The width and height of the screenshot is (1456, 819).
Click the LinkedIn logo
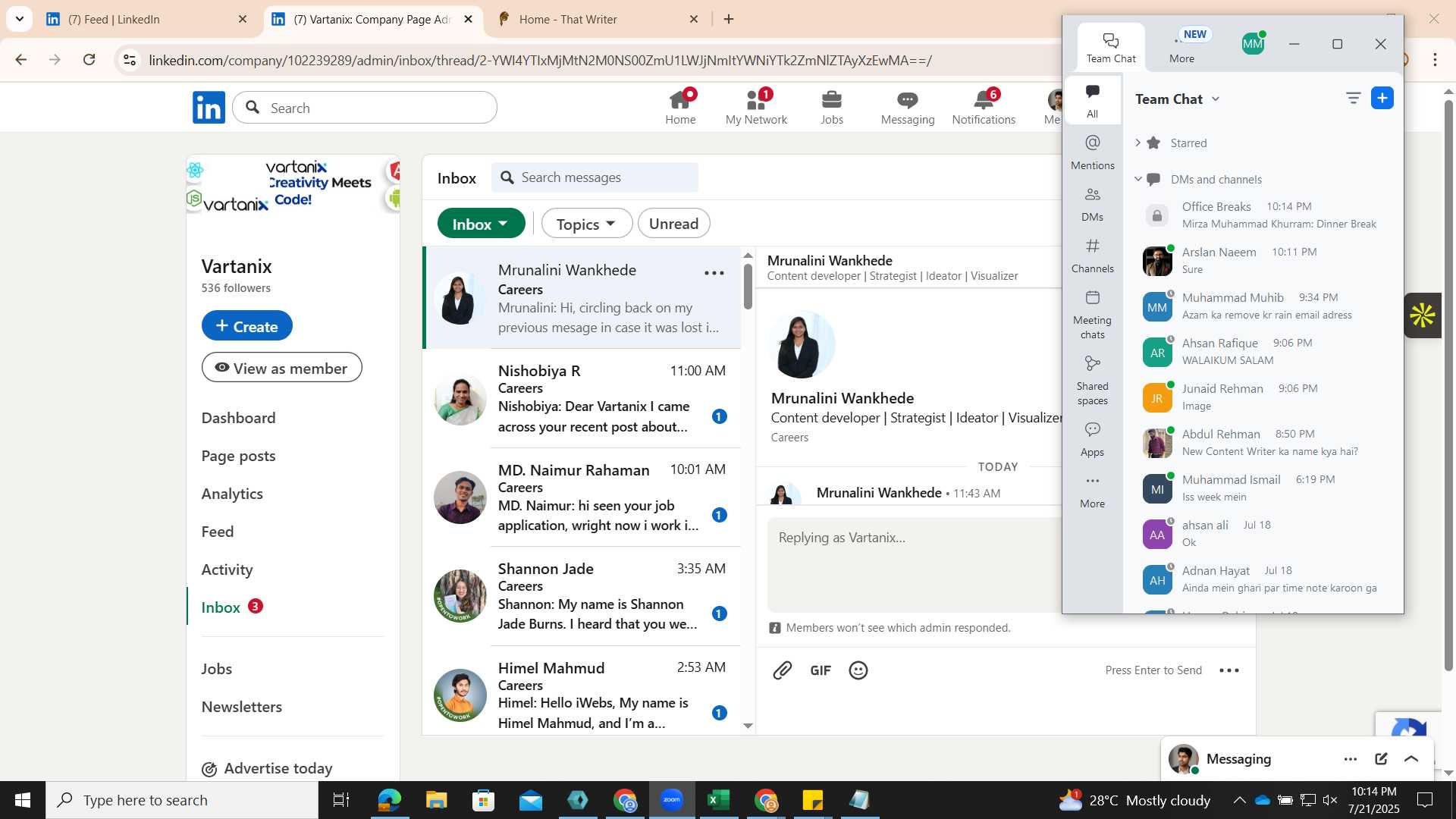[209, 108]
